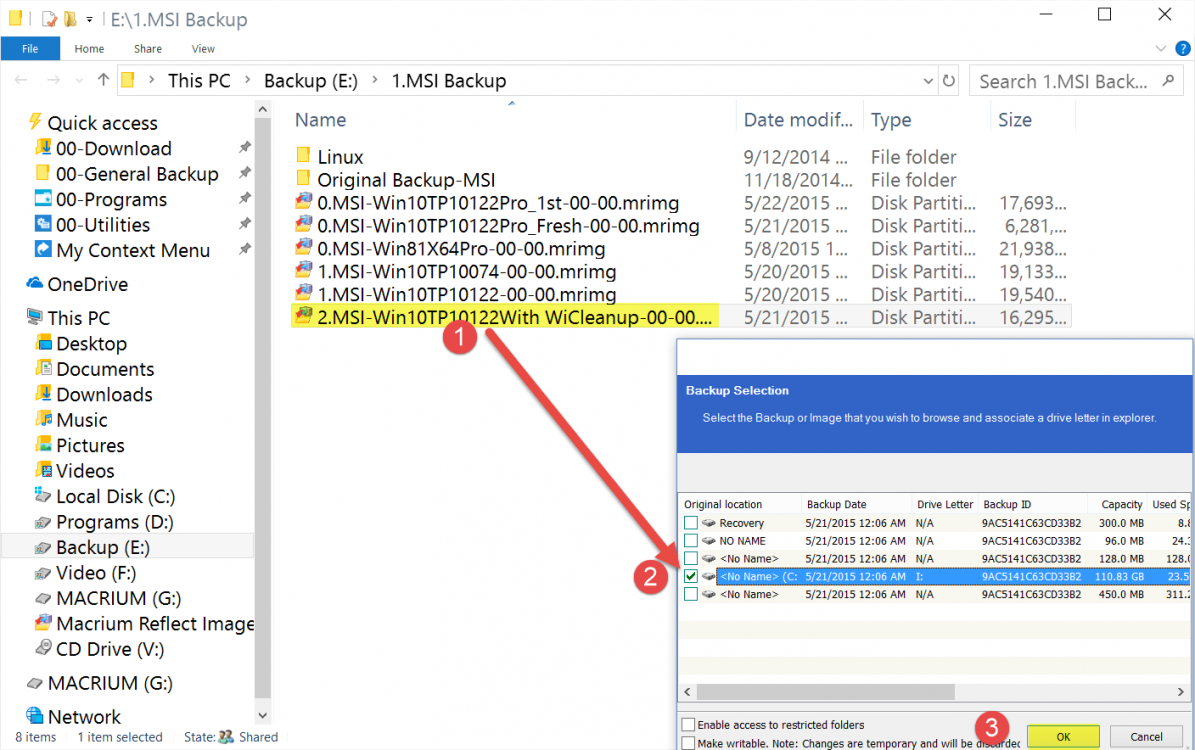The width and height of the screenshot is (1195, 750).
Task: Switch to the Home ribbon tab
Action: tap(89, 49)
